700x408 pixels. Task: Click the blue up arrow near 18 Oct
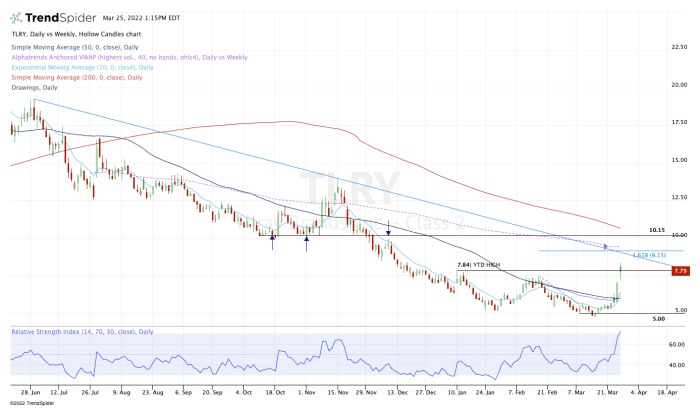(x=273, y=243)
